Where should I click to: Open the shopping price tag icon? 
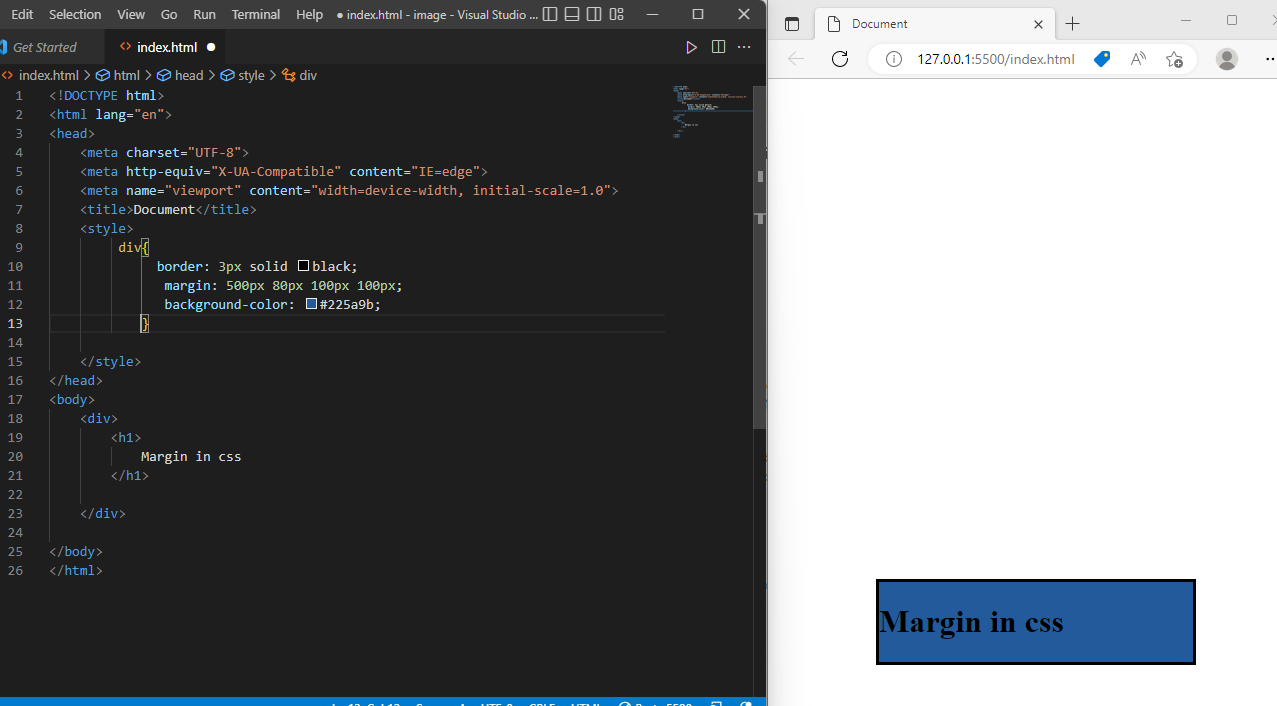[1102, 59]
